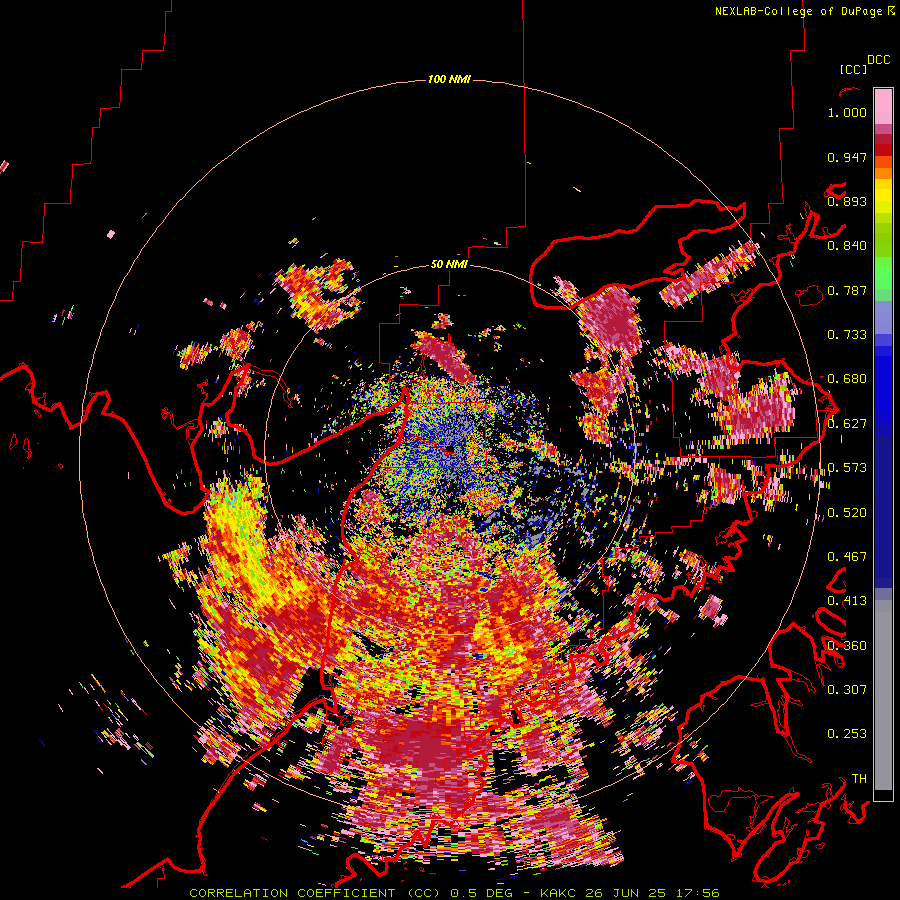Select the 0.840 scale value
Screen dimensions: 900x900
(x=847, y=246)
